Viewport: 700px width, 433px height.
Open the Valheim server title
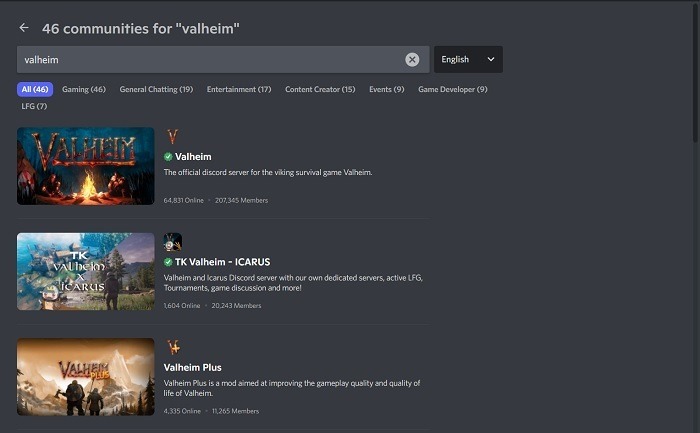click(x=193, y=157)
